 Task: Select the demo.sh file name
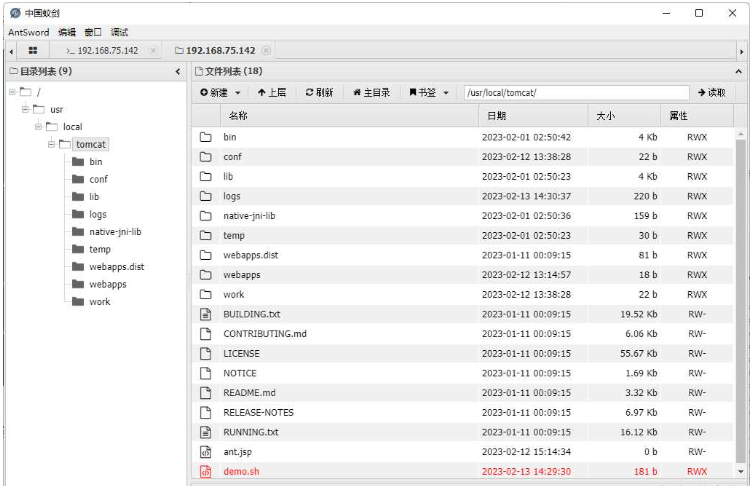(241, 472)
